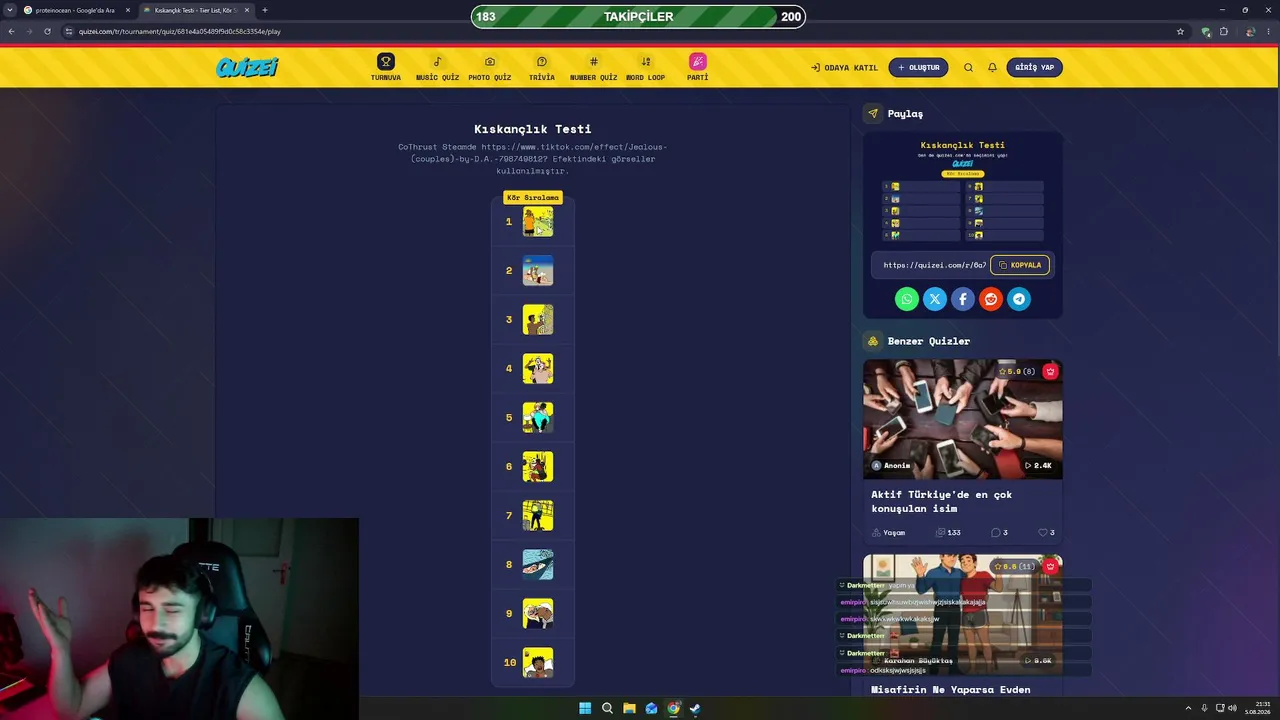Open 'Misafirin Ne Yaparsa Evden' quiz title

[x=950, y=689]
